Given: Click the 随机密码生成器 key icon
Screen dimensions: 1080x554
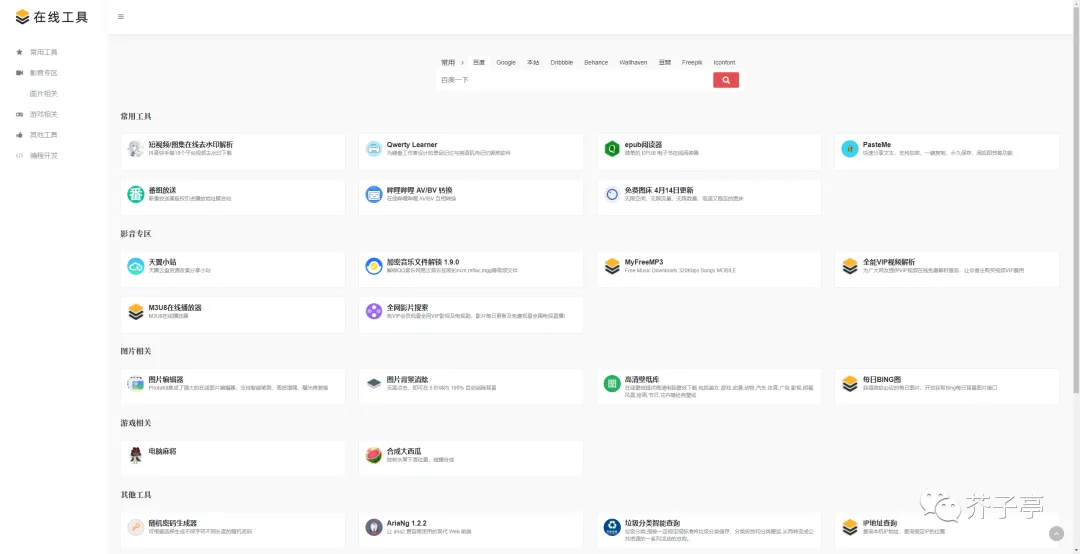Looking at the screenshot, I should [x=136, y=527].
